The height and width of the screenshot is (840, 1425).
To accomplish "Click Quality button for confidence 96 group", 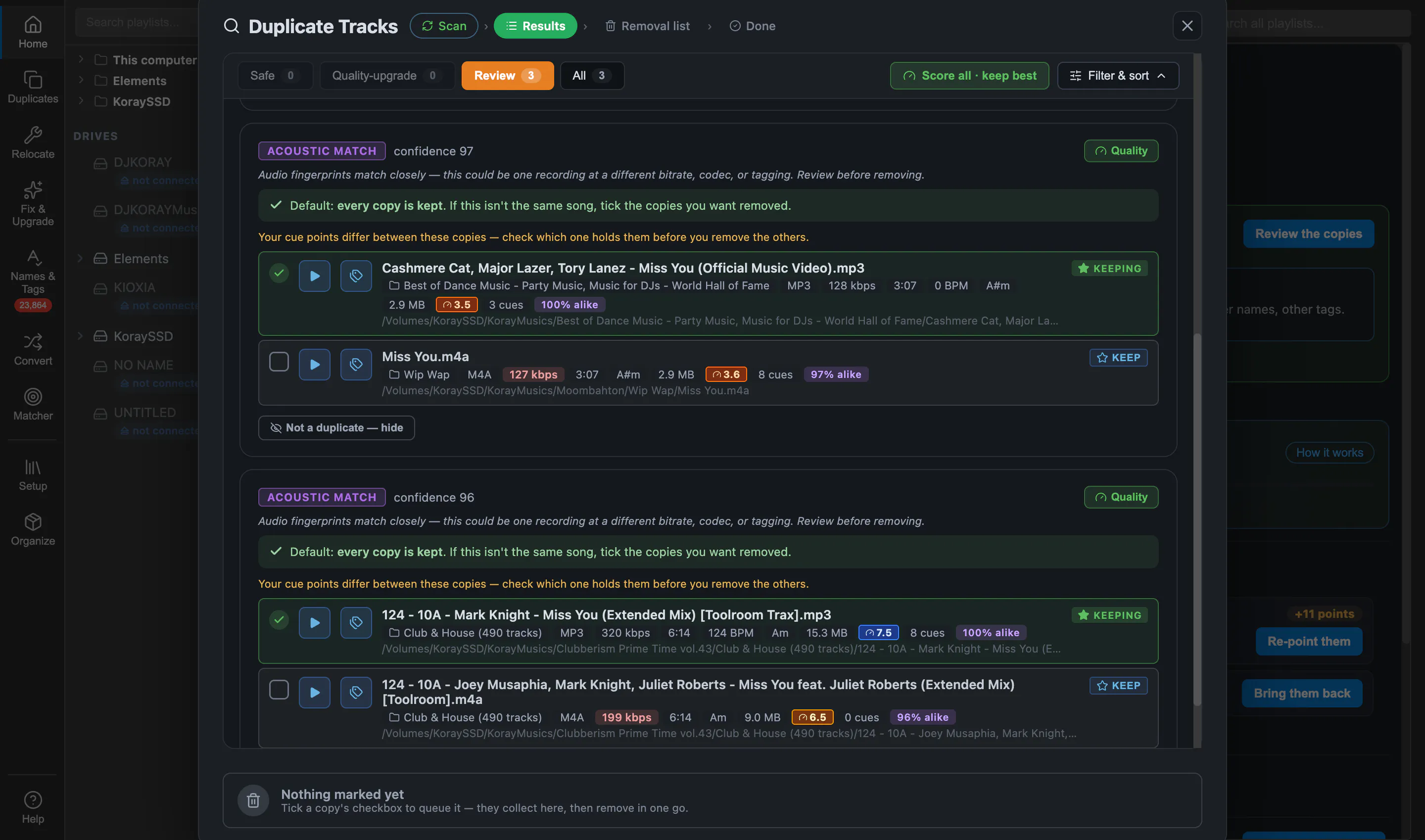I will pyautogui.click(x=1120, y=497).
